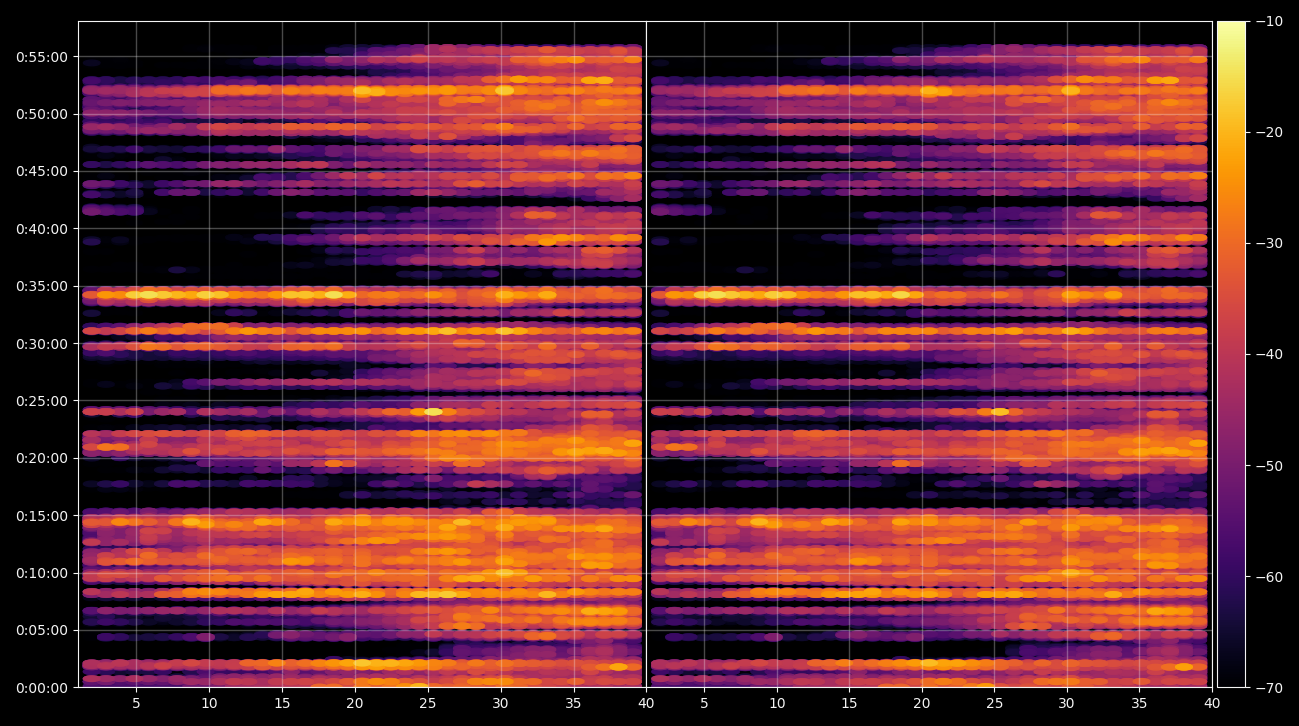
Task: Click the inferno colorbar gradient
Action: click(x=1231, y=354)
